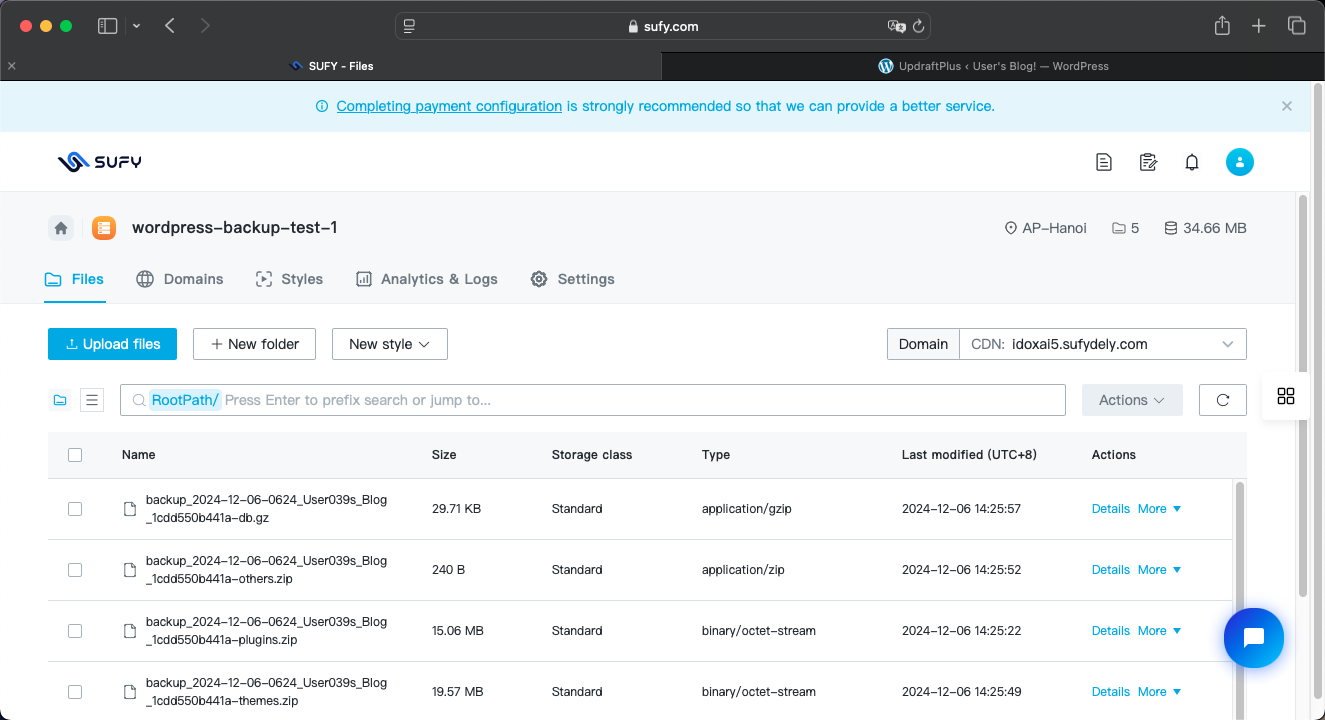The image size is (1325, 720).
Task: Open the Completing payment configuration link
Action: pyautogui.click(x=449, y=106)
